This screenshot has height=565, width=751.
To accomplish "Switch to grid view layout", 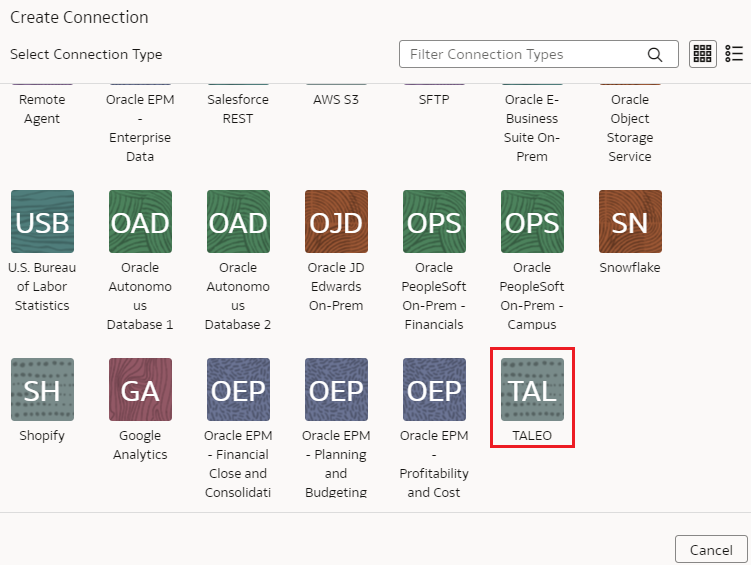I will 703,54.
